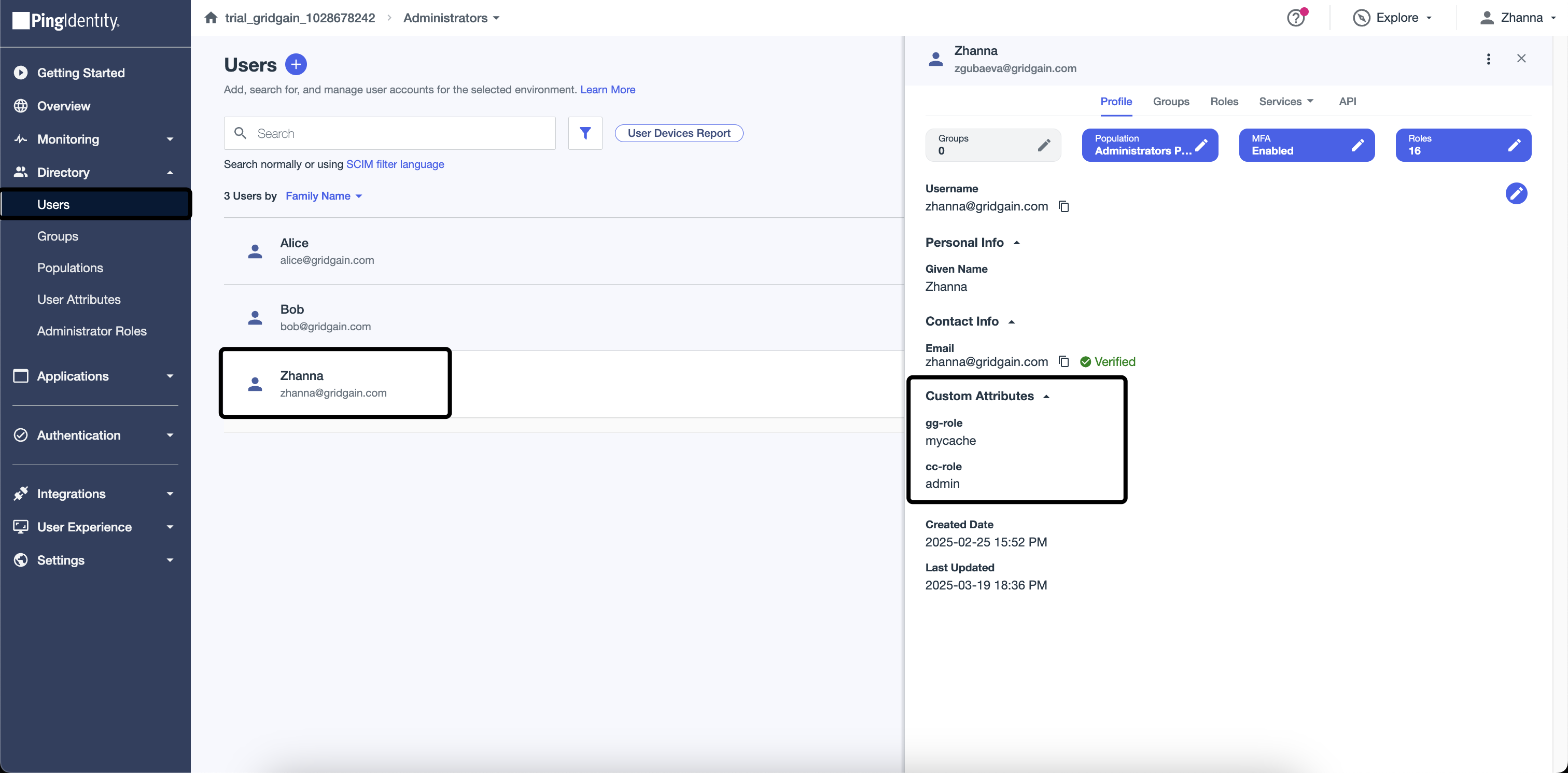Screen dimensions: 1568x773
Task: Click the help question mark icon
Action: coord(1296,18)
